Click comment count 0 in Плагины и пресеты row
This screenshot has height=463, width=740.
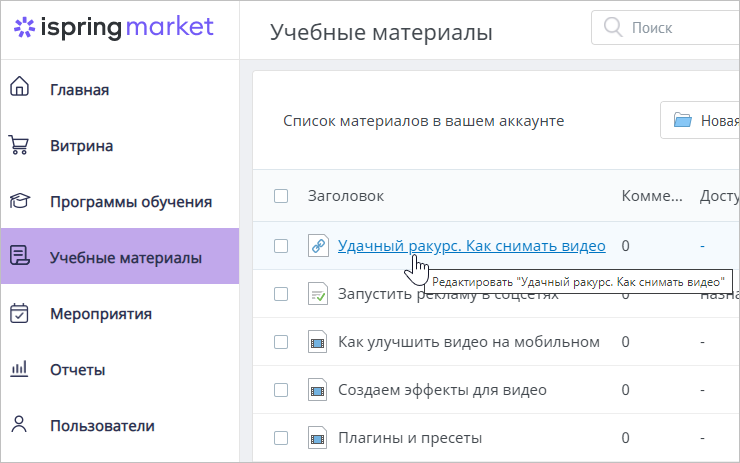pos(625,438)
